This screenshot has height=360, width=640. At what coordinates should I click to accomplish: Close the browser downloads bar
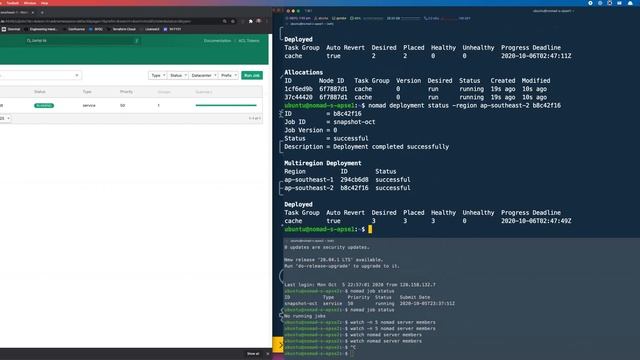tap(268, 354)
